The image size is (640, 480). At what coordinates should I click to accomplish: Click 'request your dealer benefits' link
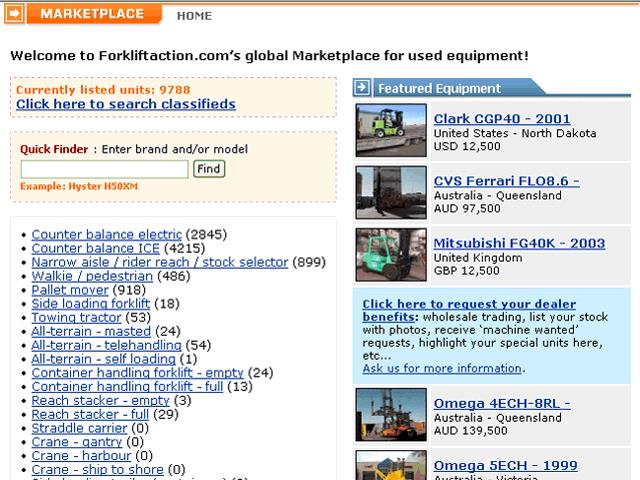click(x=469, y=310)
